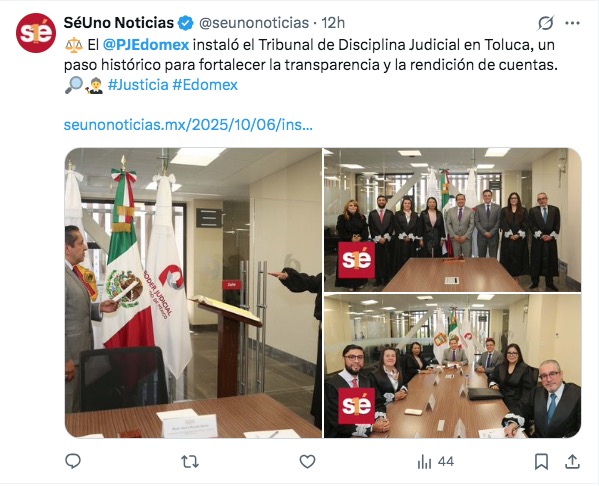Screen dimensions: 599x486
Task: Share the post via the upload arrow icon
Action: click(572, 461)
